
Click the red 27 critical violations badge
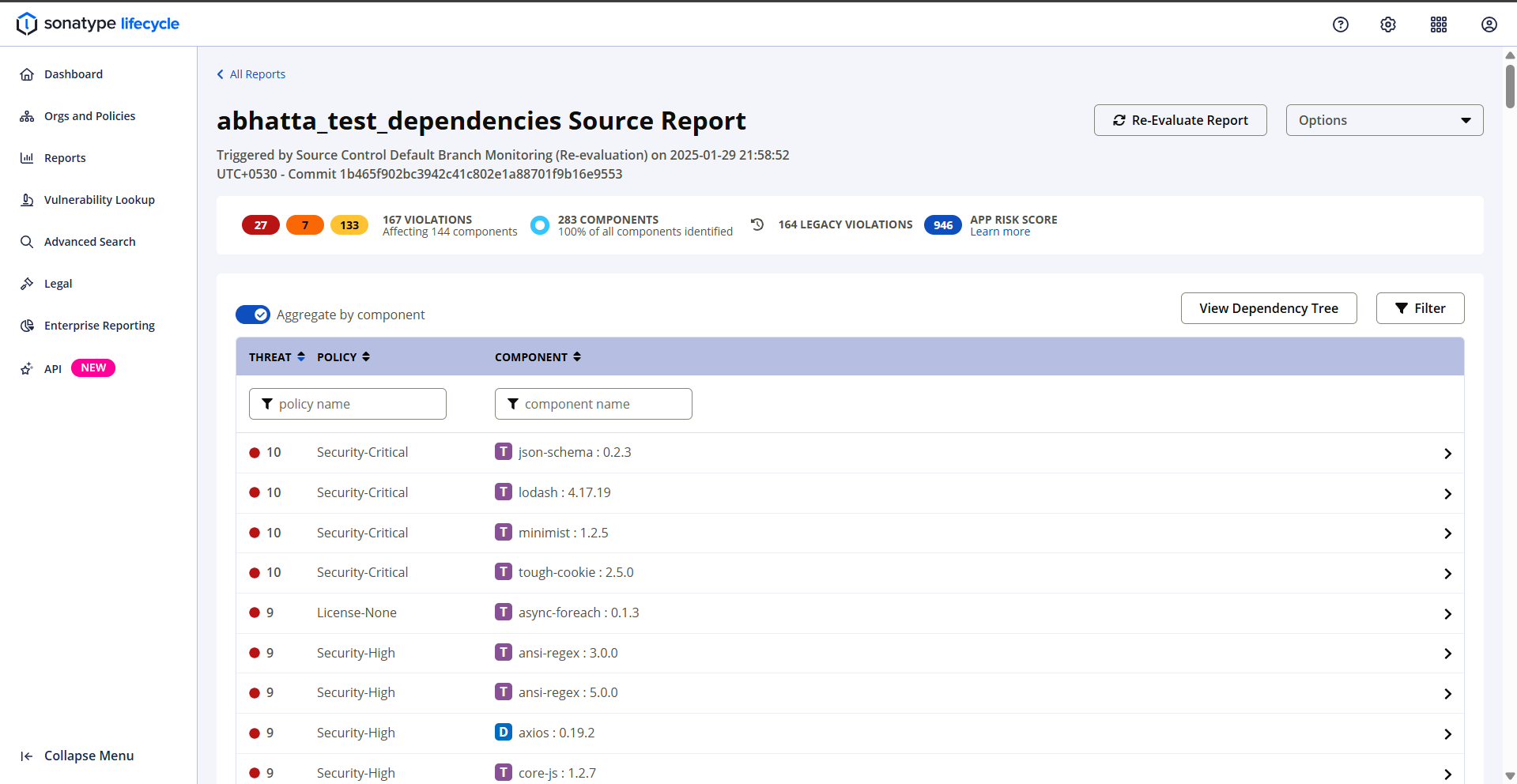(261, 225)
